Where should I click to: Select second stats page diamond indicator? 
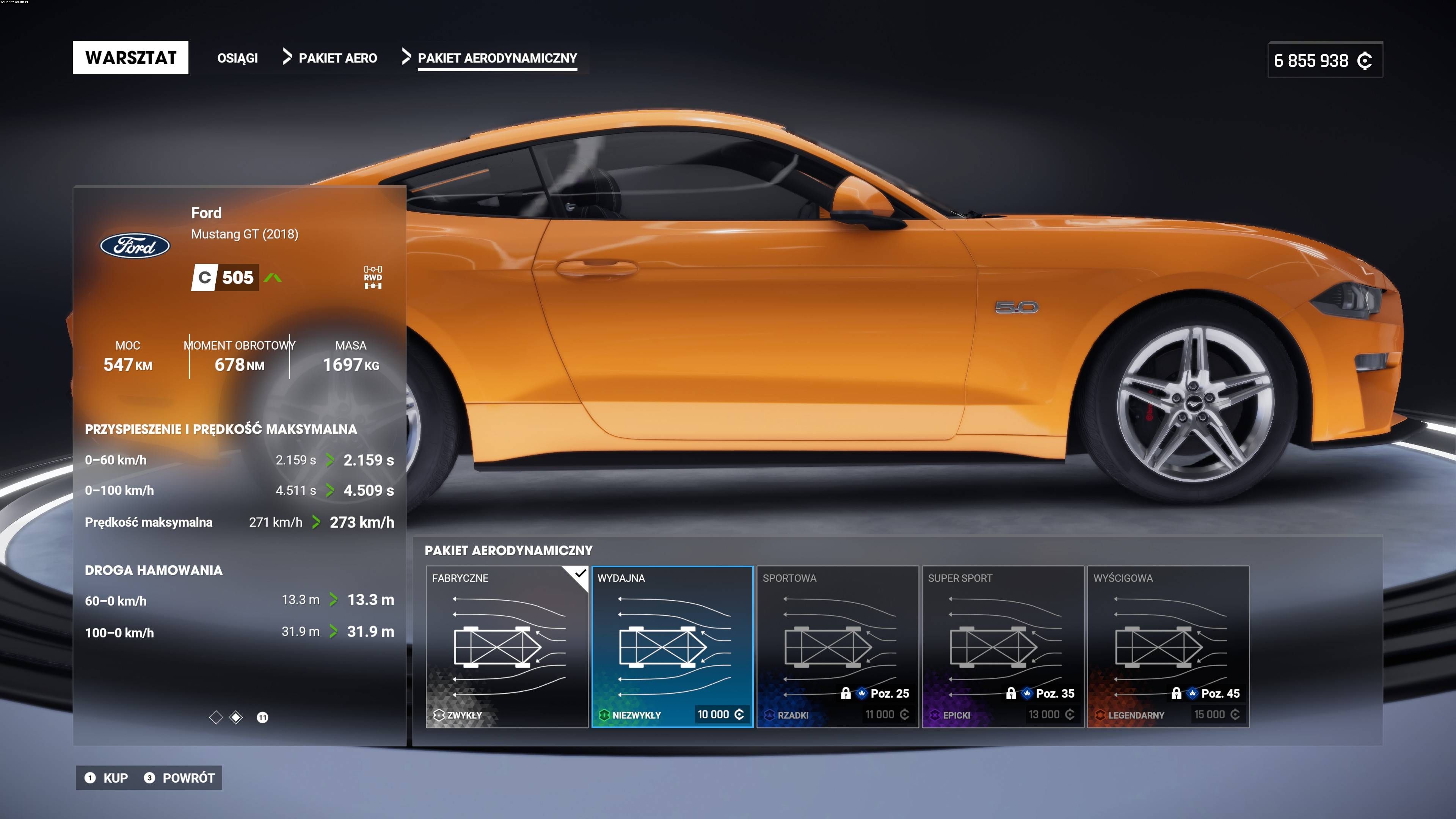(x=236, y=717)
